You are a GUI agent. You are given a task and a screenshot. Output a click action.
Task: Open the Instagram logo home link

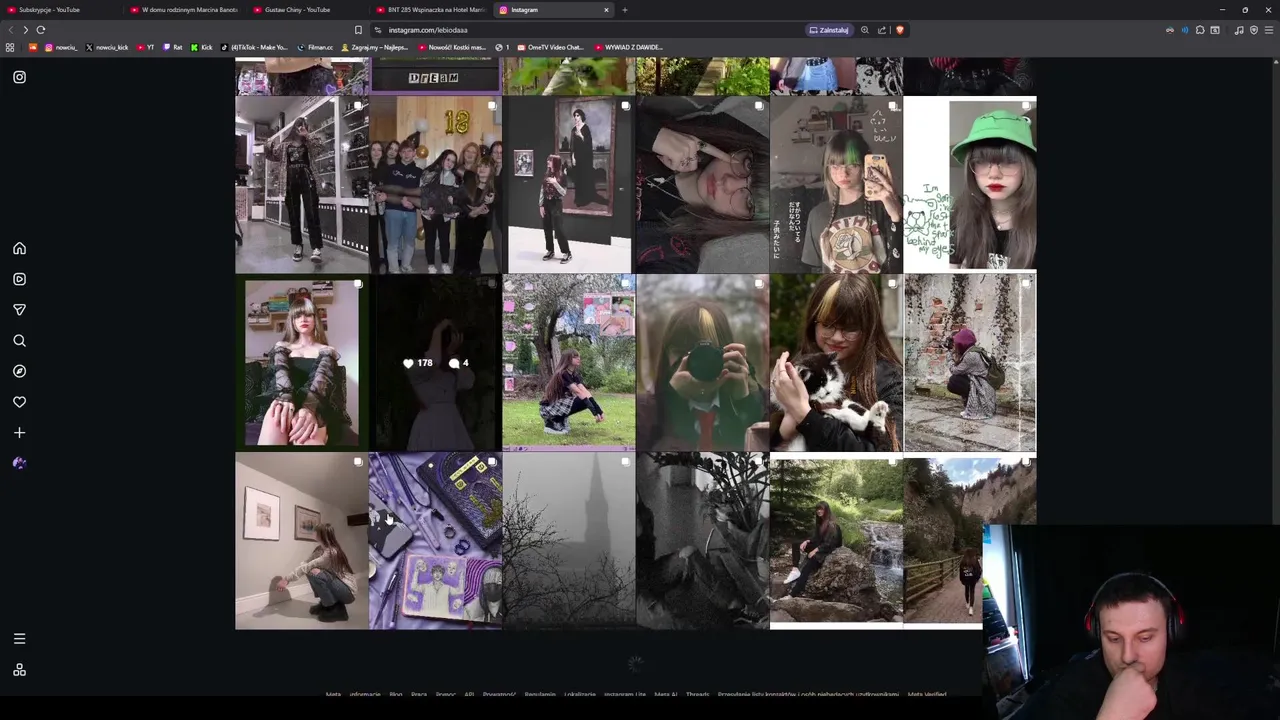point(19,77)
